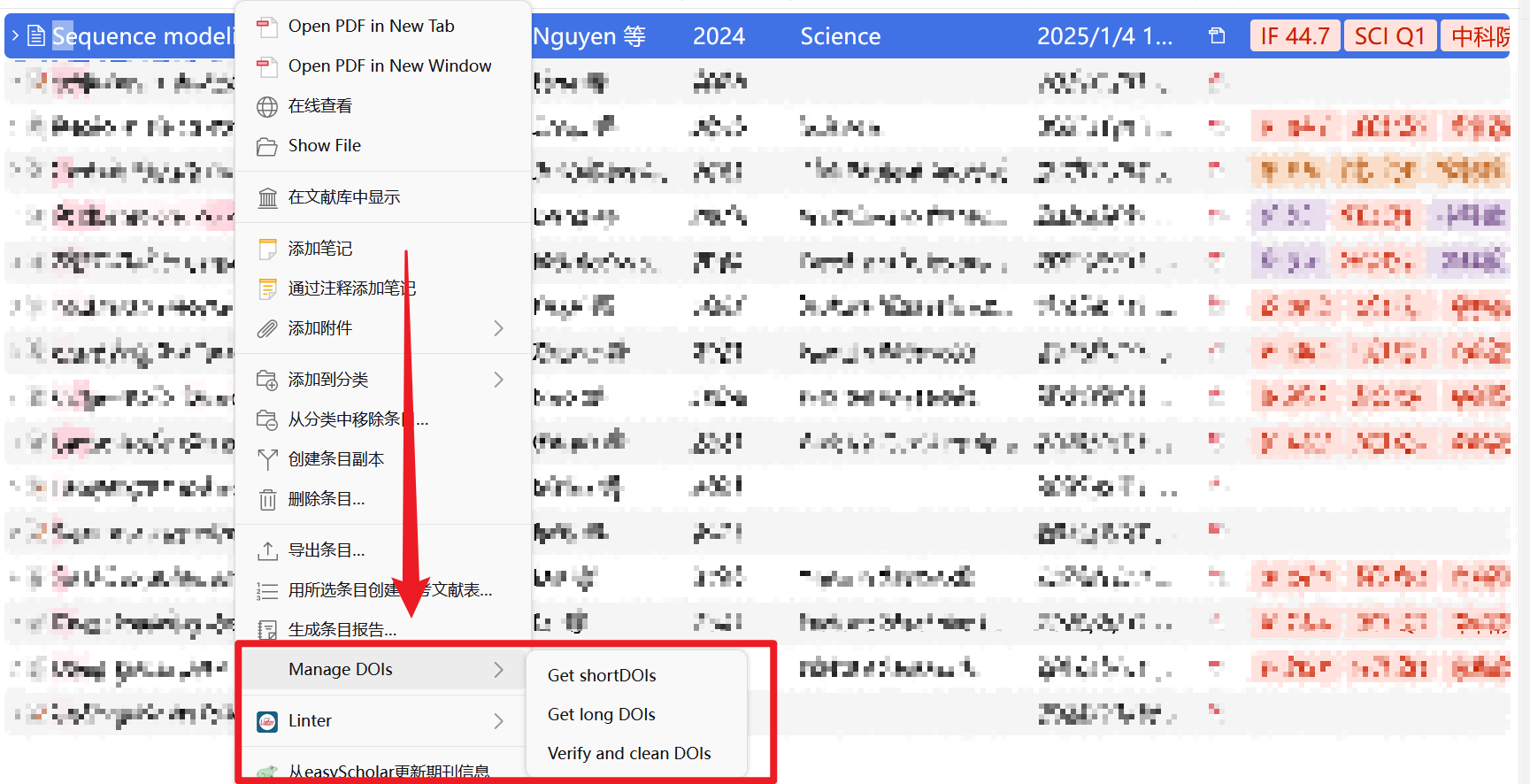Choose Get long DOIs option

[602, 714]
